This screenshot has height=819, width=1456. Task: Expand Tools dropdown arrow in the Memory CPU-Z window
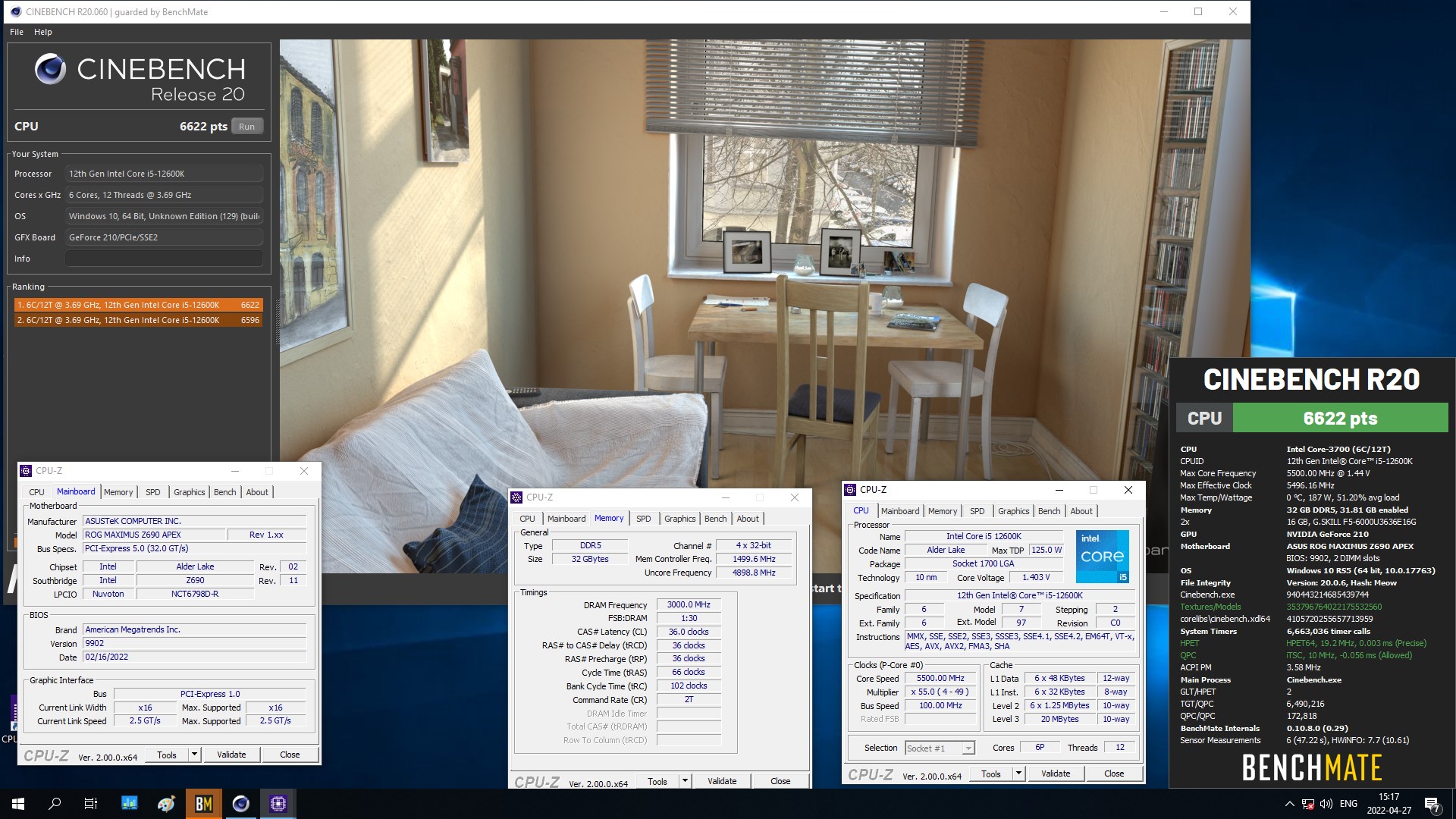coord(685,782)
